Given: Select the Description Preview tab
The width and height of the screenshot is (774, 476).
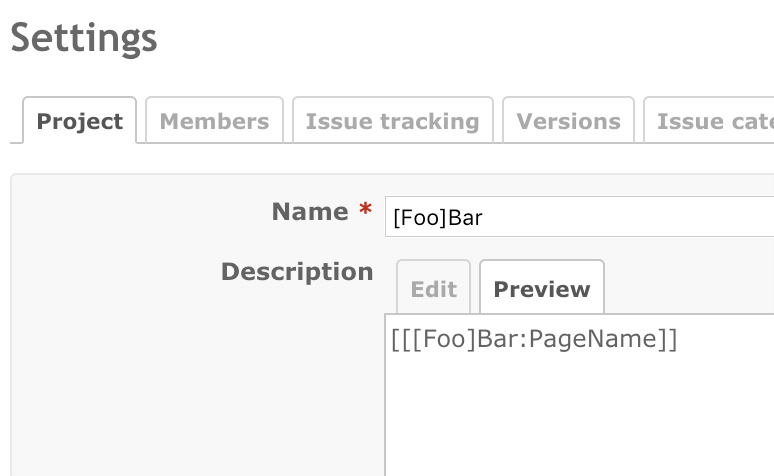Looking at the screenshot, I should pyautogui.click(x=541, y=289).
